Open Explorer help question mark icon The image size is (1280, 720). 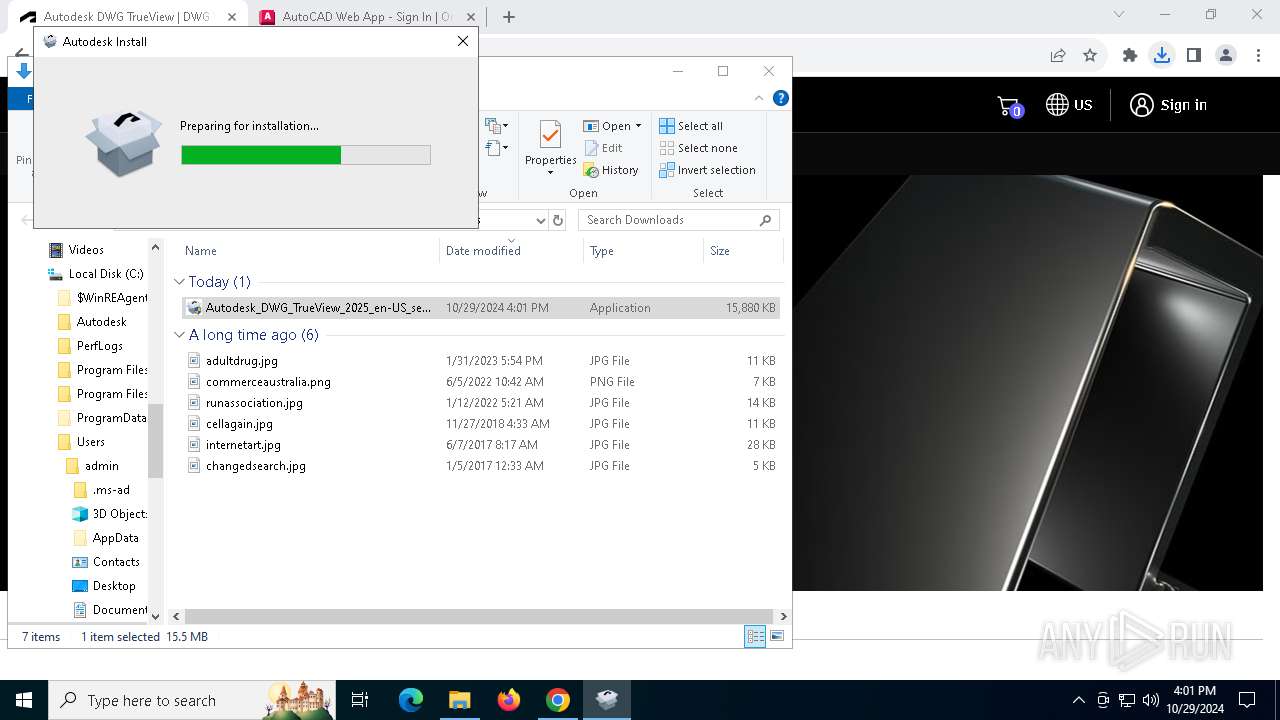click(781, 98)
